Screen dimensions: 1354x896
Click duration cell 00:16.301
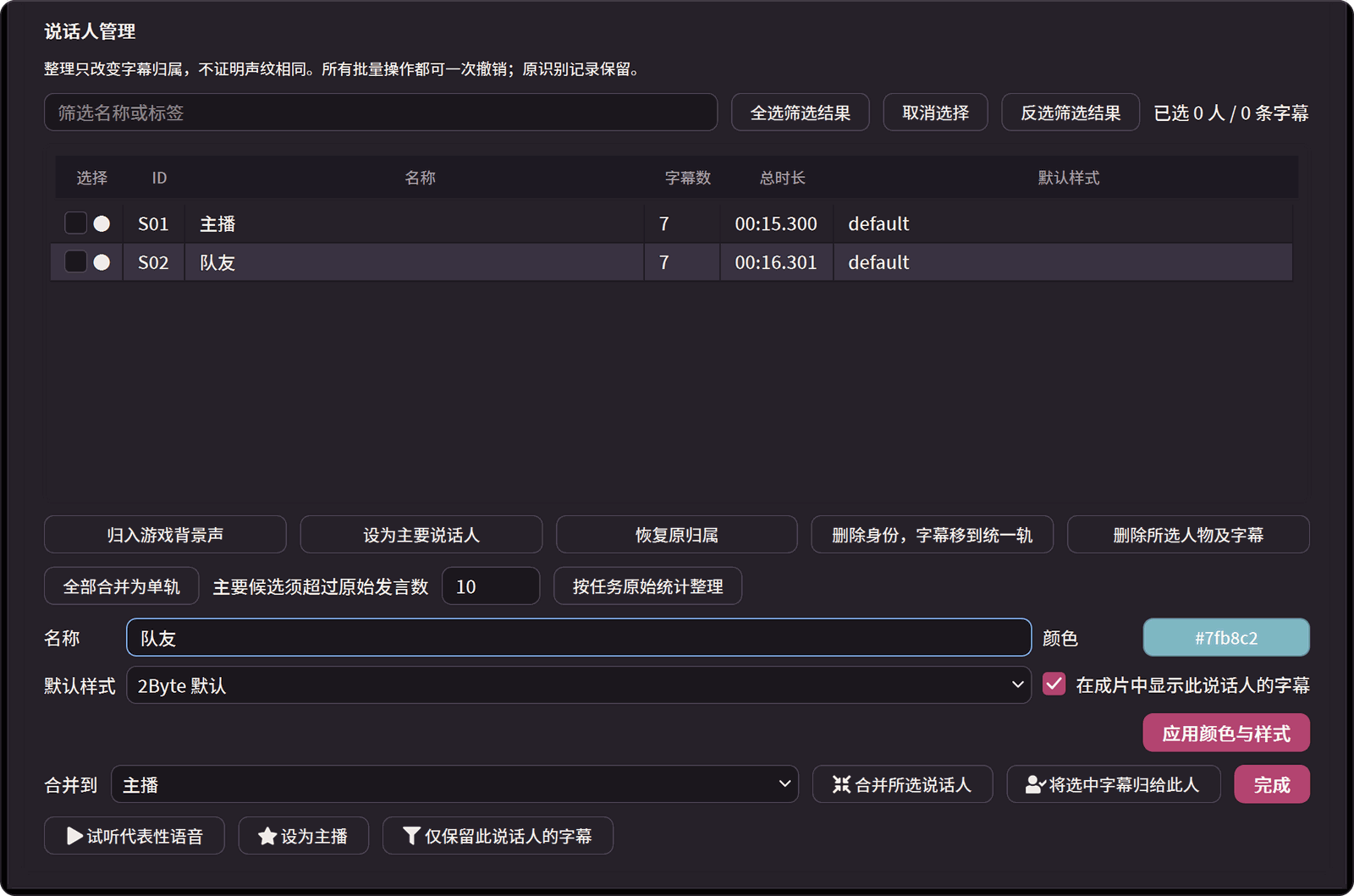click(776, 262)
